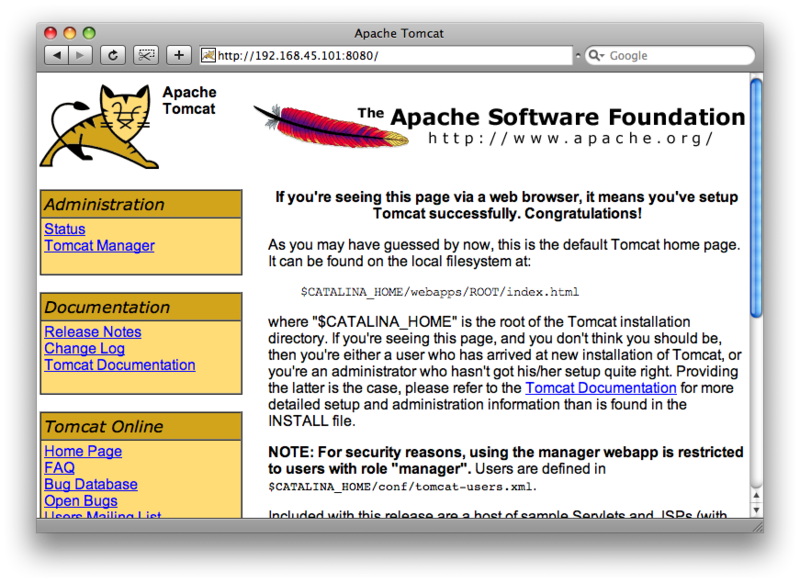This screenshot has width=800, height=583.
Task: Open the Google search magnifier dropdown
Action: pyautogui.click(x=596, y=55)
